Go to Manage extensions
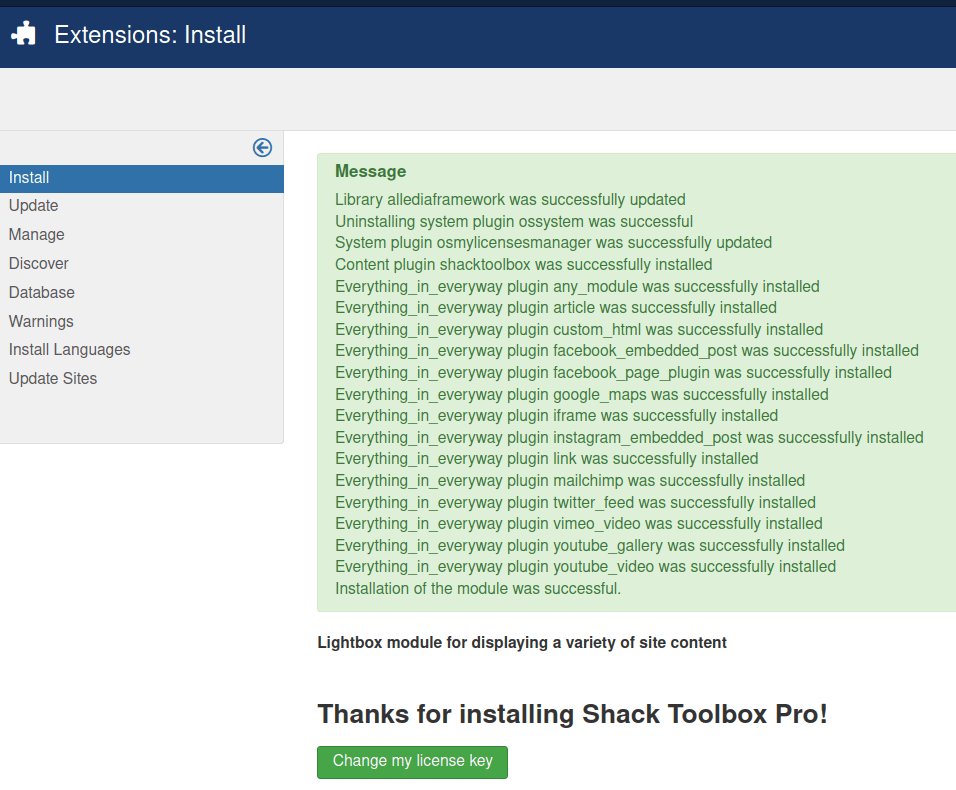This screenshot has width=956, height=790. [x=37, y=235]
